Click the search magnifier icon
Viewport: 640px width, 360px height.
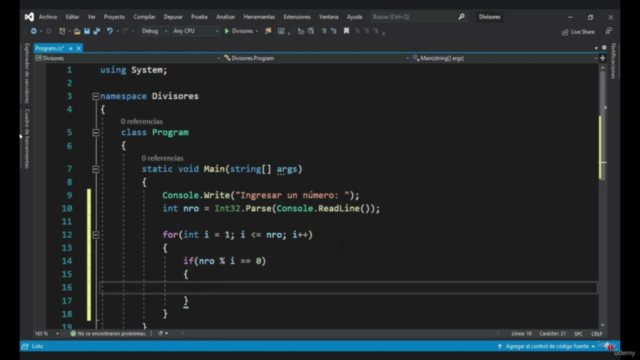[461, 17]
